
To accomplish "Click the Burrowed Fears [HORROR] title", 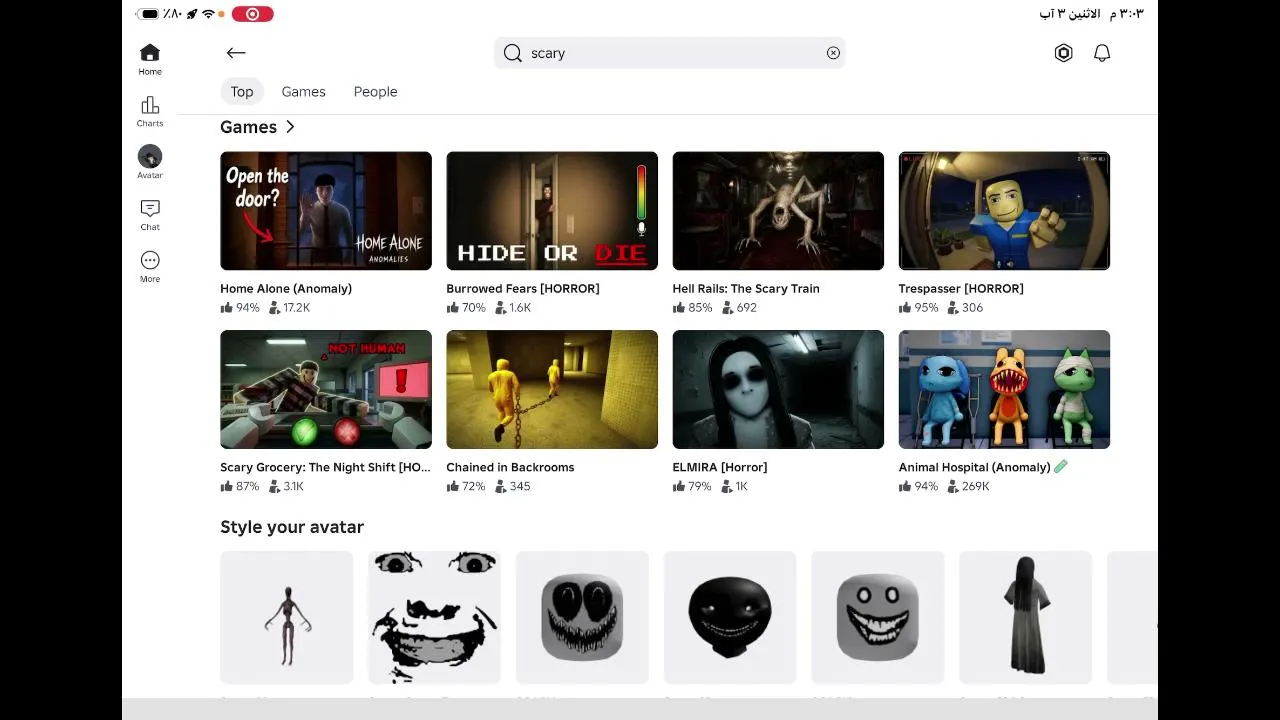I will pyautogui.click(x=523, y=288).
